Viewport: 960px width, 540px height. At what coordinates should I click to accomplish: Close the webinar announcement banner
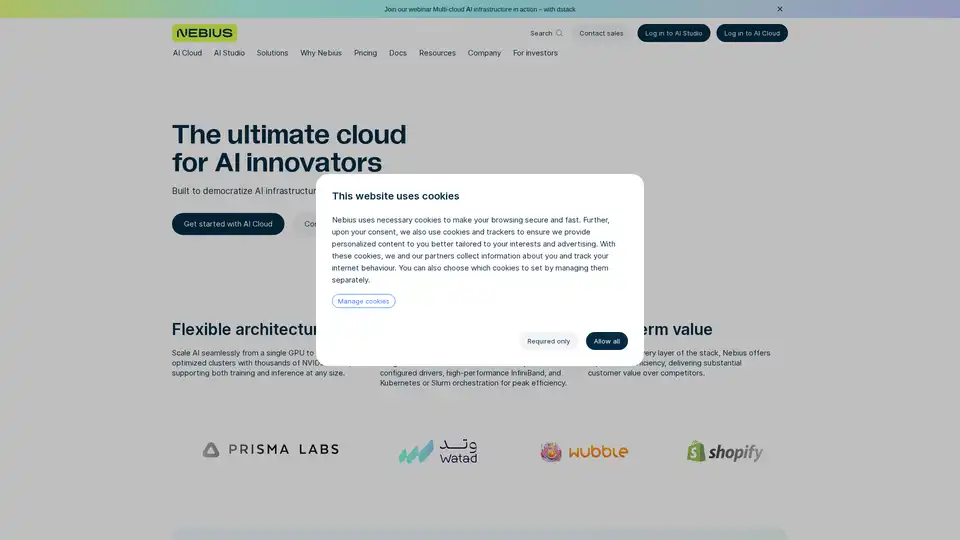coord(780,9)
